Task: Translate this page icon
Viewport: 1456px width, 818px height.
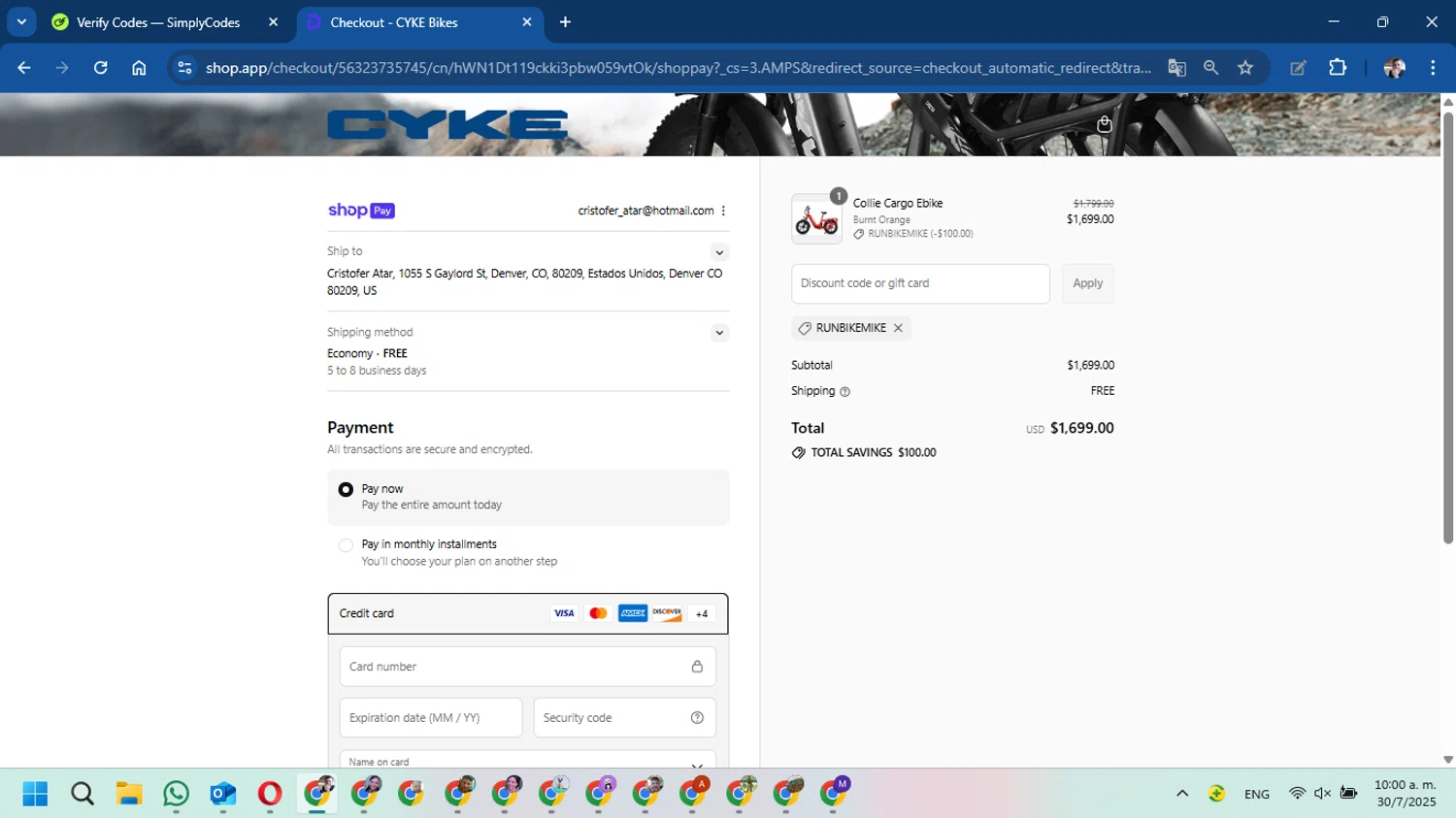Action: 1177,68
